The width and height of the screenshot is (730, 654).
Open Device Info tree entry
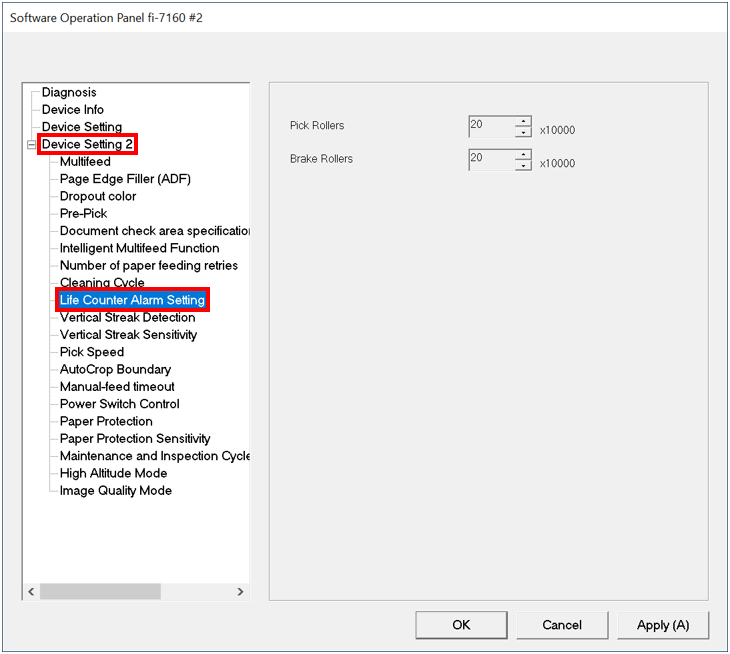click(x=73, y=109)
